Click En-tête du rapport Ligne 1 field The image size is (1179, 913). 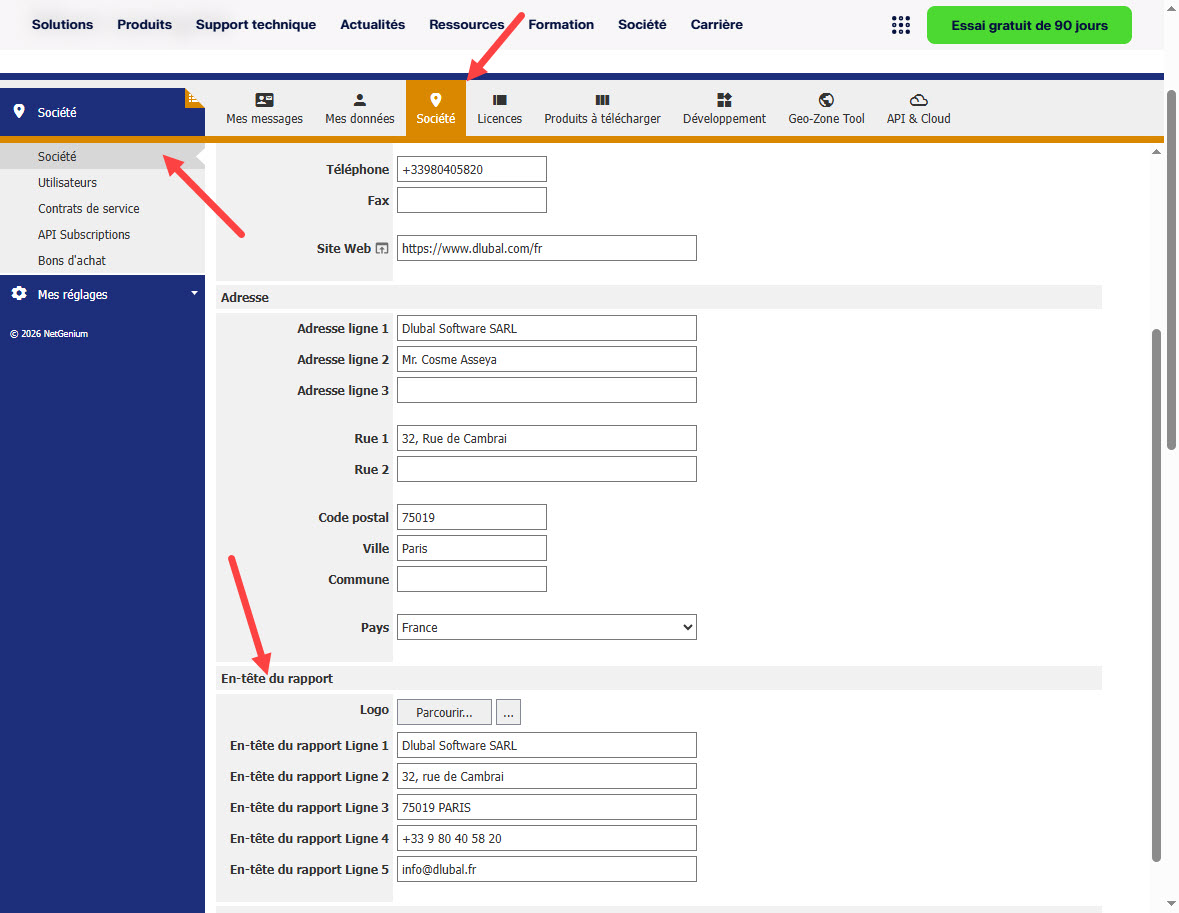[547, 745]
